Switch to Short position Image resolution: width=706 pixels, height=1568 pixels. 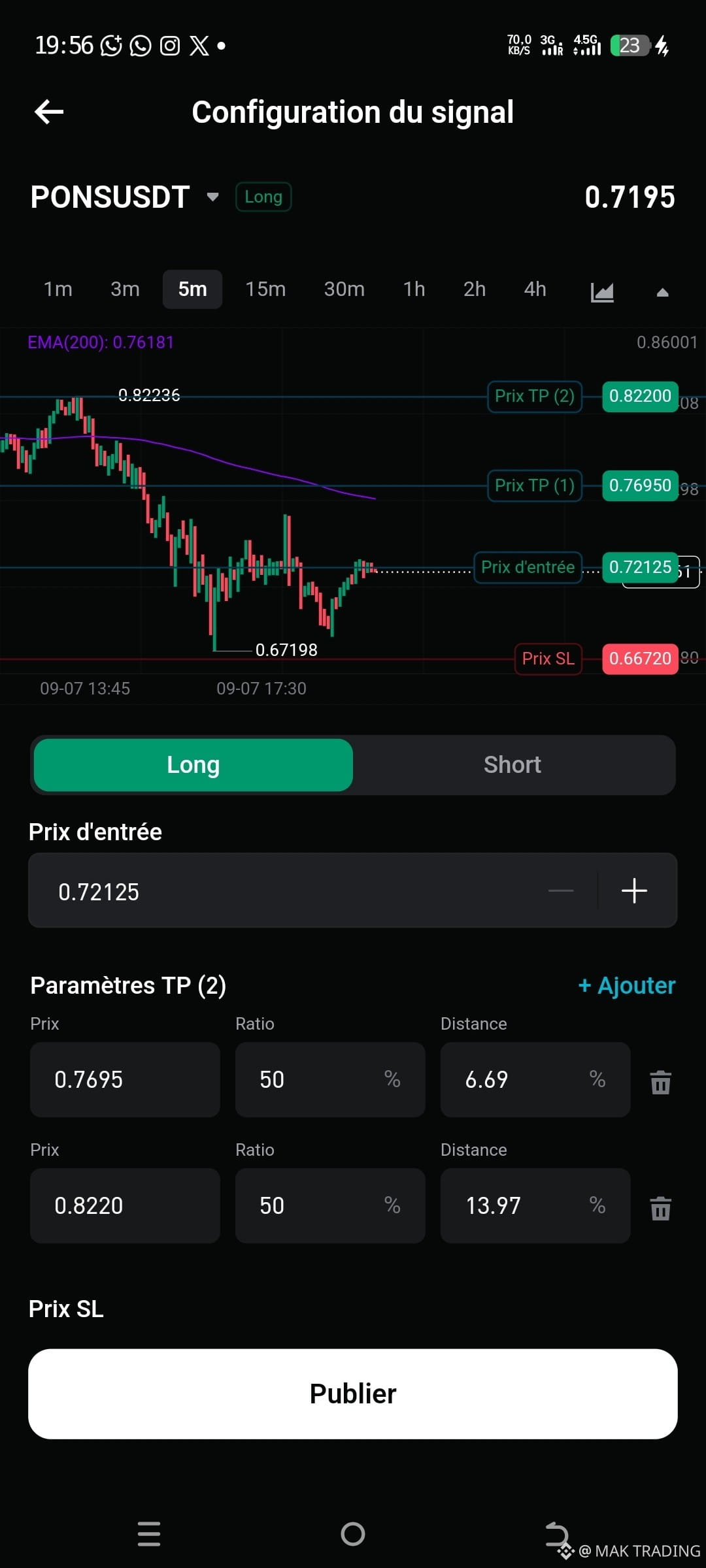pos(513,765)
